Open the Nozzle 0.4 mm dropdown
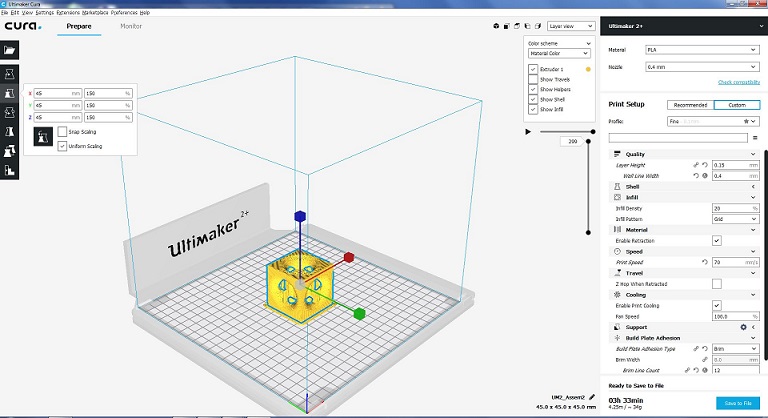Viewport: 768px width, 418px height. 702,67
